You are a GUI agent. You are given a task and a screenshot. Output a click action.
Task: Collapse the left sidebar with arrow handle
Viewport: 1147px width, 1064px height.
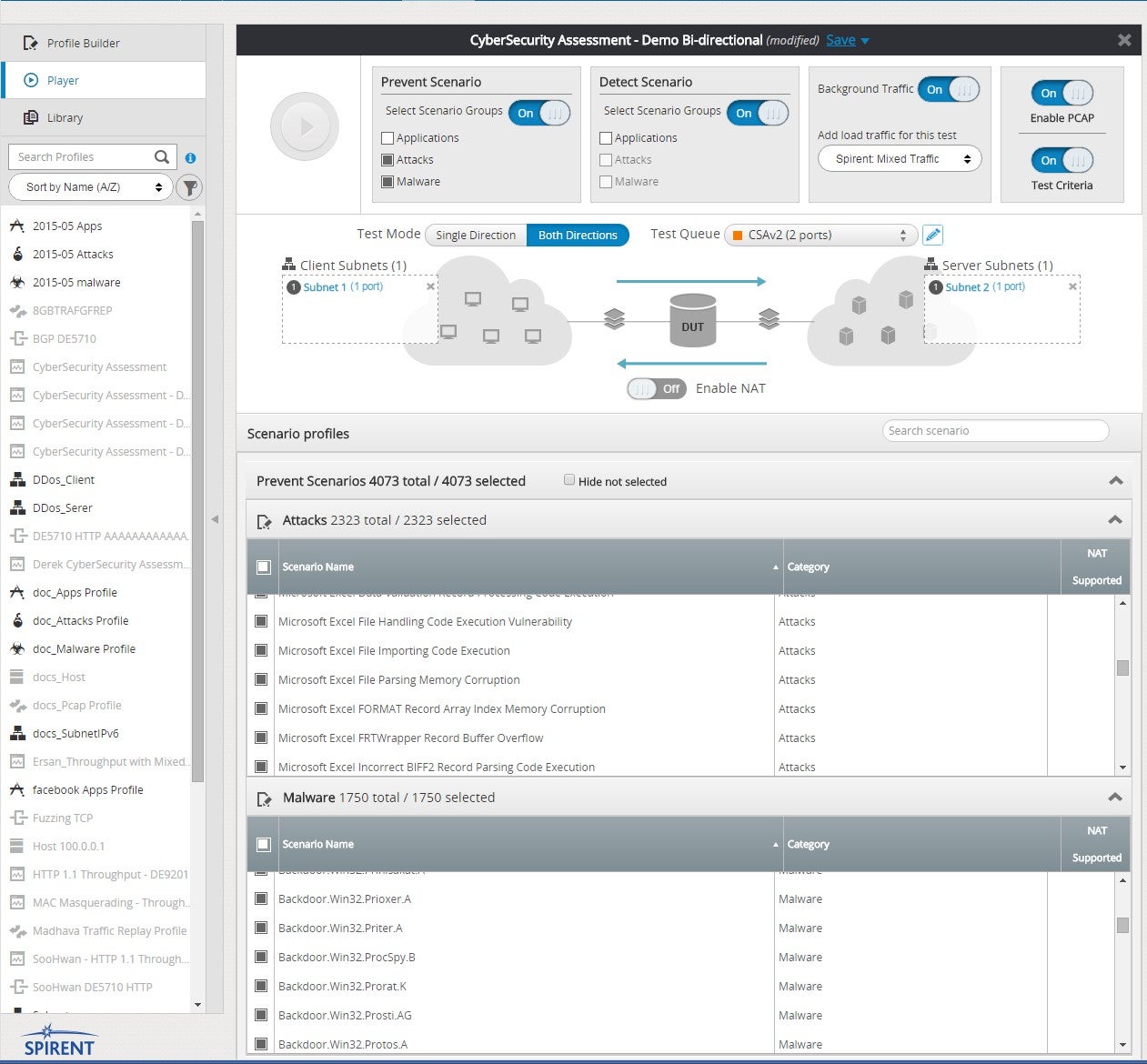(x=215, y=519)
